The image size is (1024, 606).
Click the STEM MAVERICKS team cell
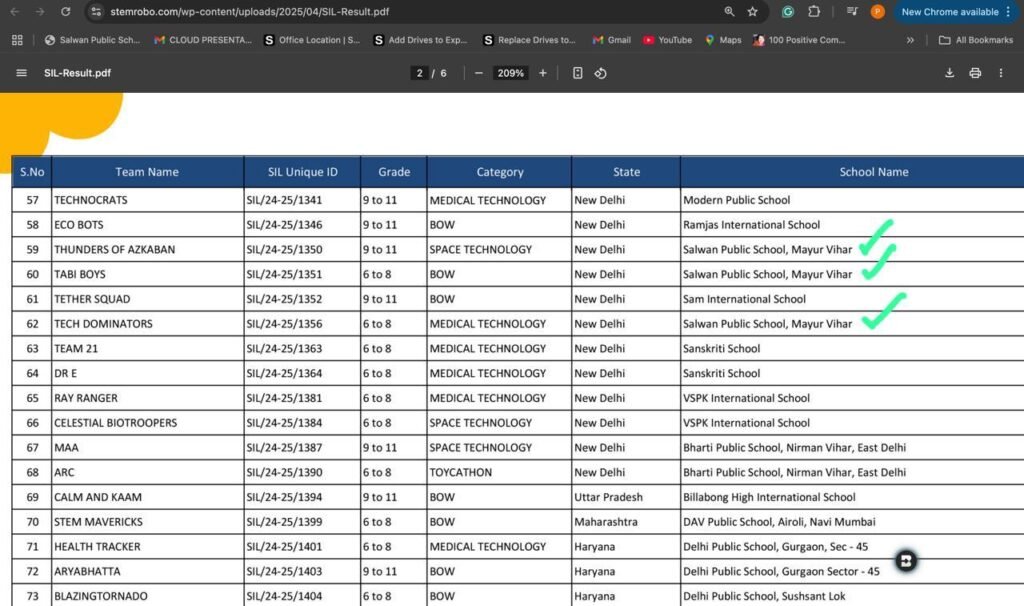coord(148,522)
